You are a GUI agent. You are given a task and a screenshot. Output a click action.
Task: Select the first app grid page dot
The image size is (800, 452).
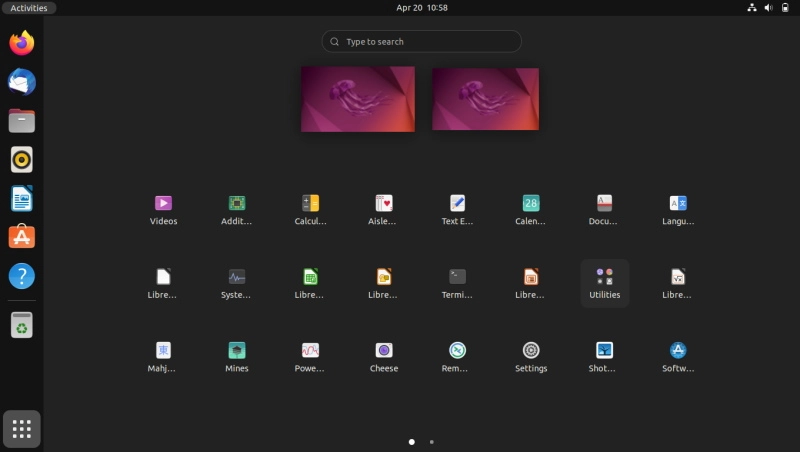coord(412,442)
